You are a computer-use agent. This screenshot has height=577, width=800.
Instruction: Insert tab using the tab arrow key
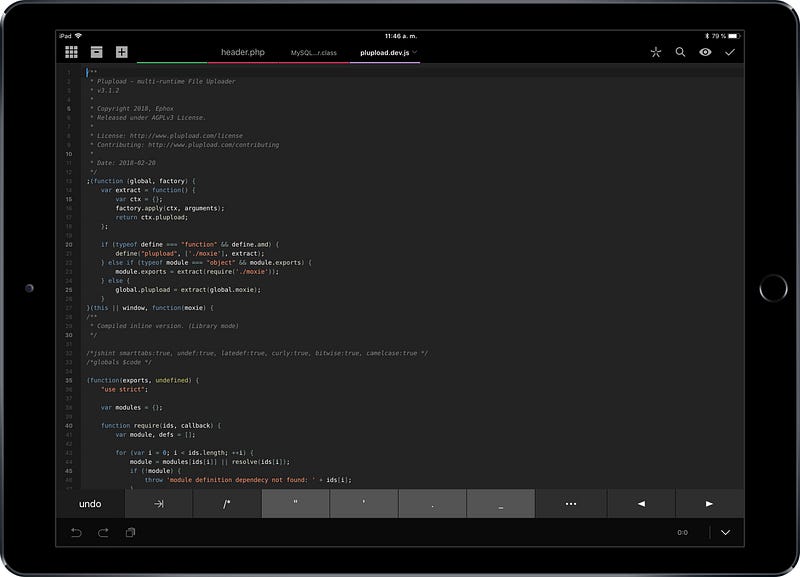(159, 504)
